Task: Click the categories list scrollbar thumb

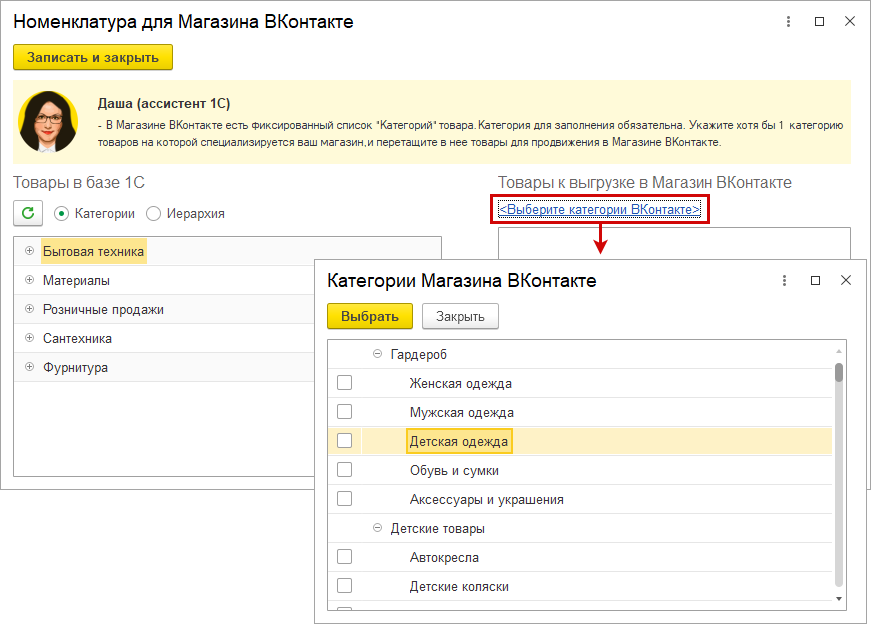Action: point(839,372)
